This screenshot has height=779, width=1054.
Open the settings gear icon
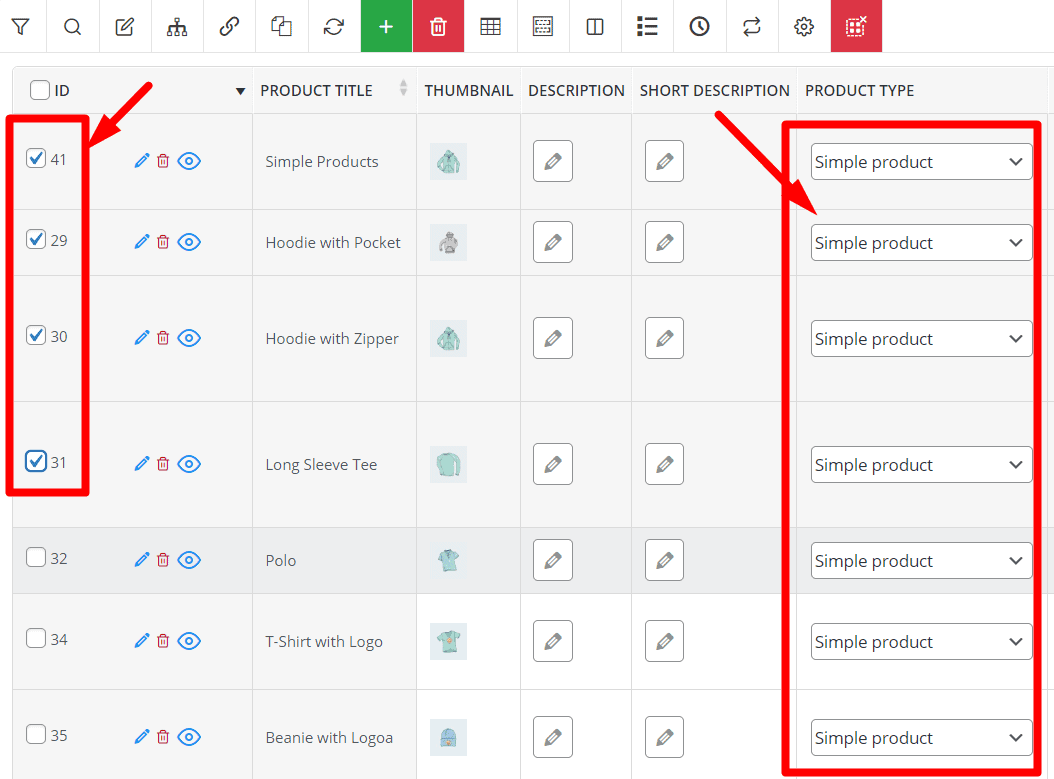coord(804,26)
